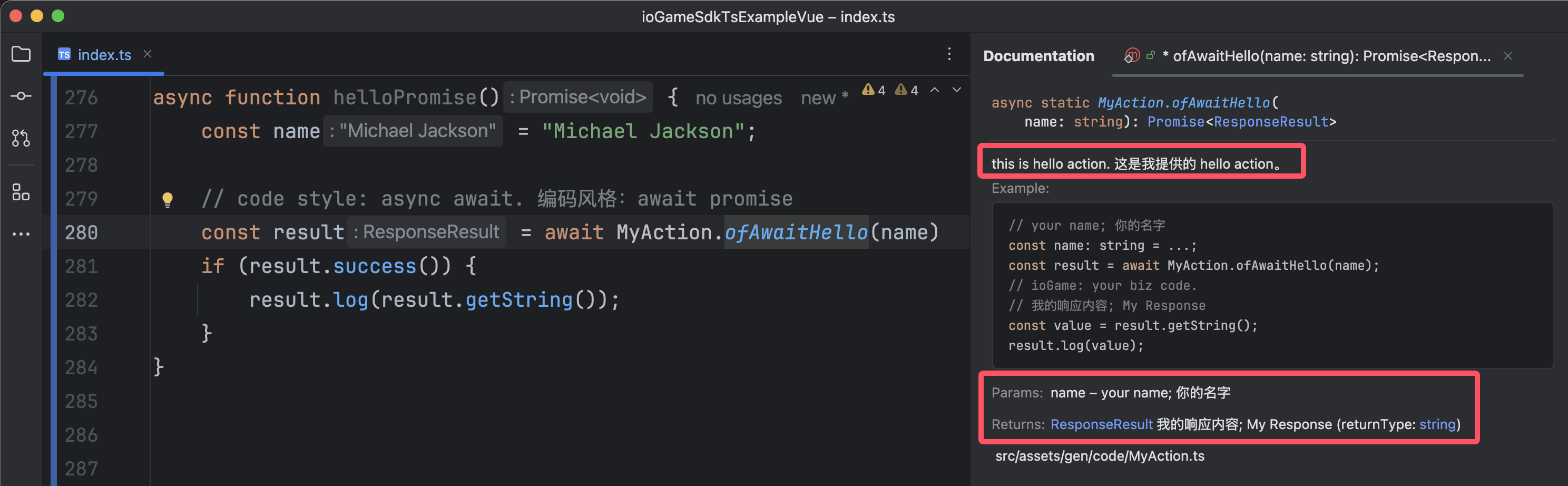Jump to next highlighted problem arrow
The height and width of the screenshot is (486, 1568).
(x=956, y=90)
